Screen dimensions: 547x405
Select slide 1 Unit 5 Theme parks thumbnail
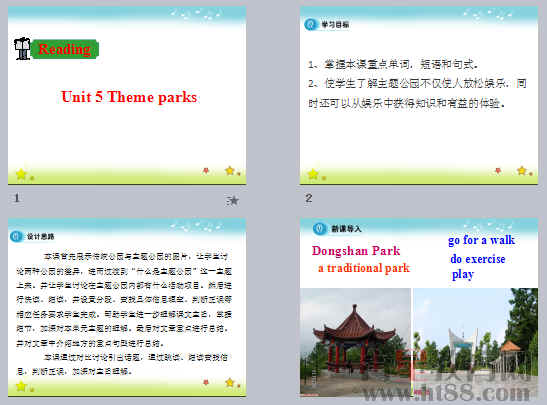point(127,95)
